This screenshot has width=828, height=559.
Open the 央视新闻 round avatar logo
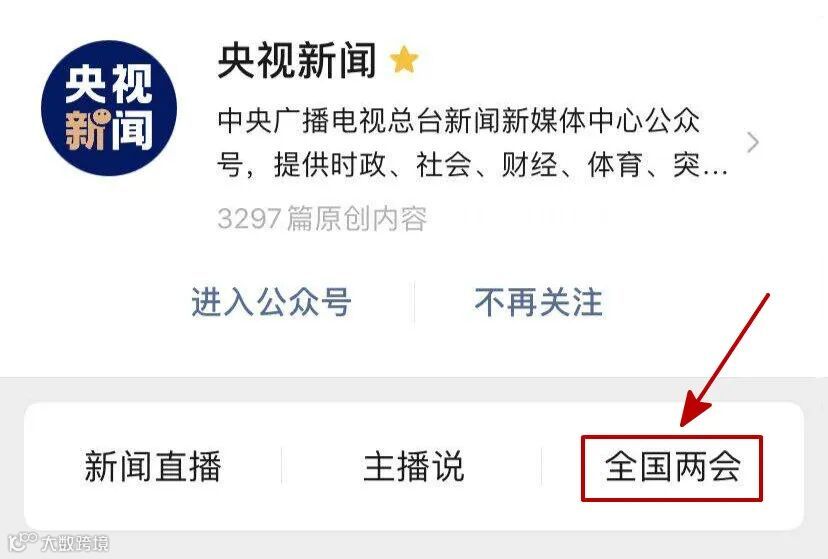(x=109, y=108)
